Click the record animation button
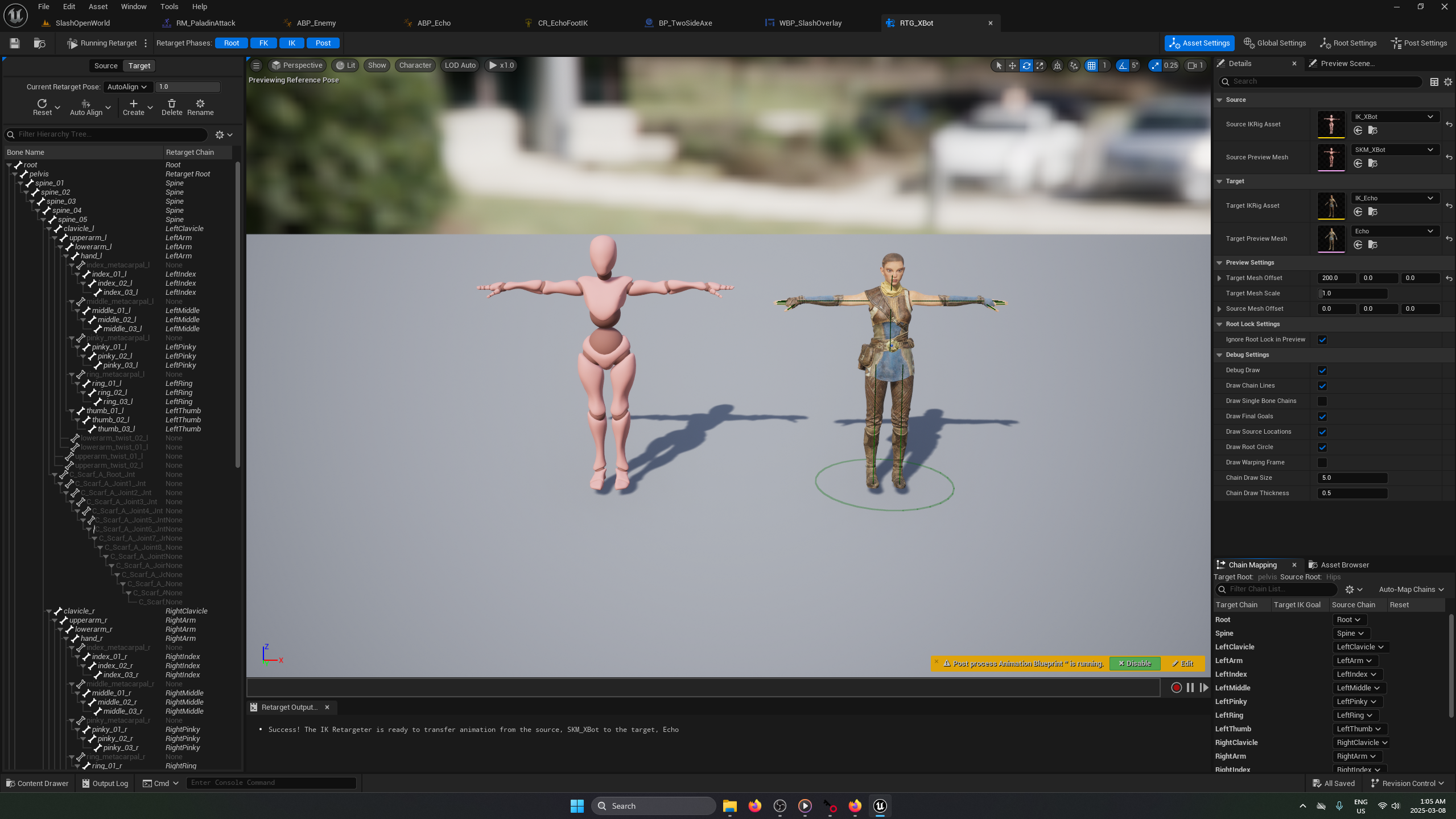This screenshot has width=1456, height=819. [1176, 688]
